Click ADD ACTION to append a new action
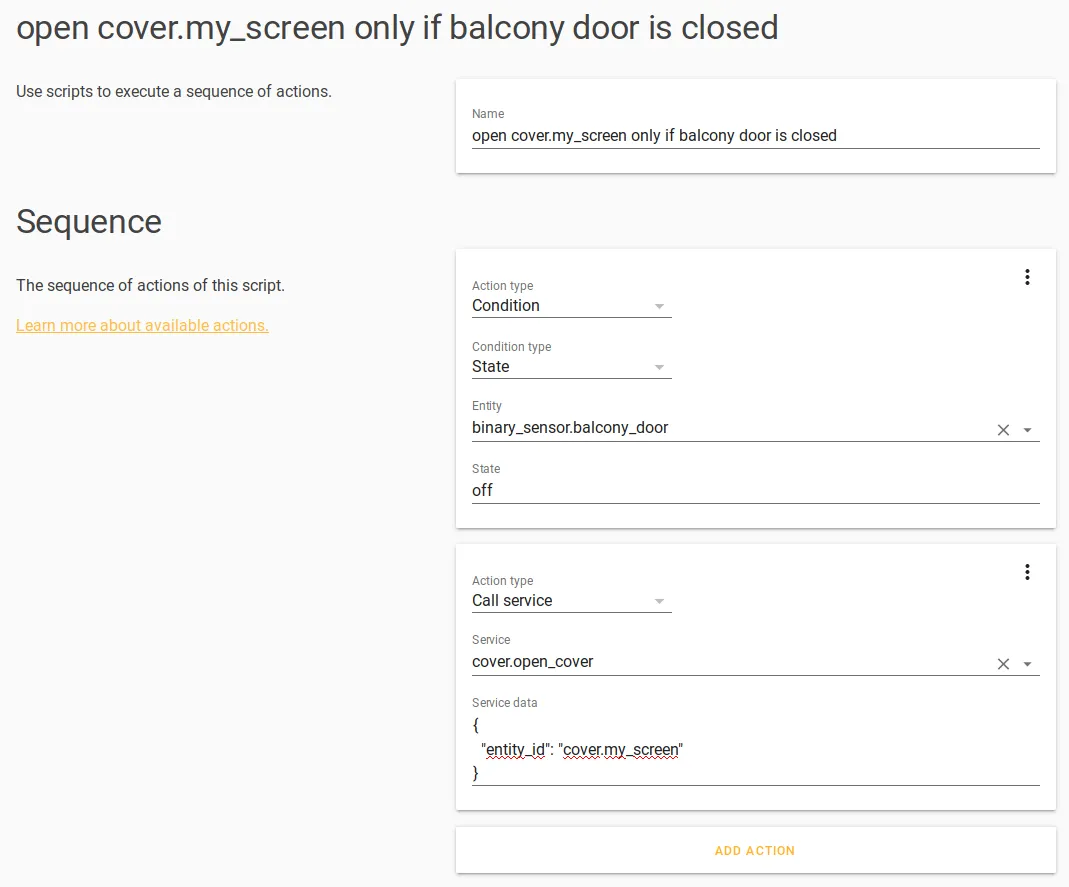The width and height of the screenshot is (1069, 887). [x=755, y=850]
